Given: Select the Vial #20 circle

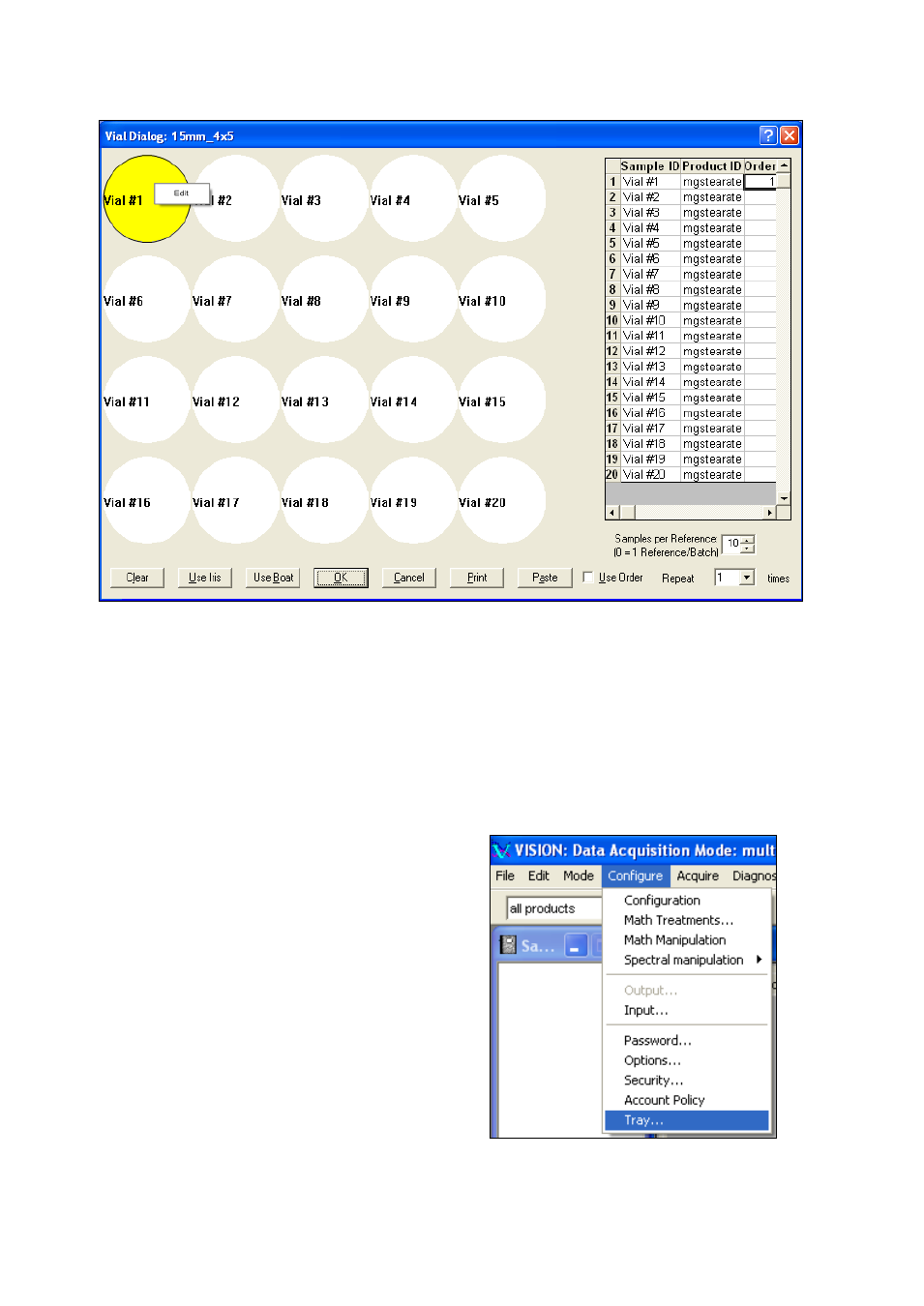Looking at the screenshot, I should tap(502, 500).
